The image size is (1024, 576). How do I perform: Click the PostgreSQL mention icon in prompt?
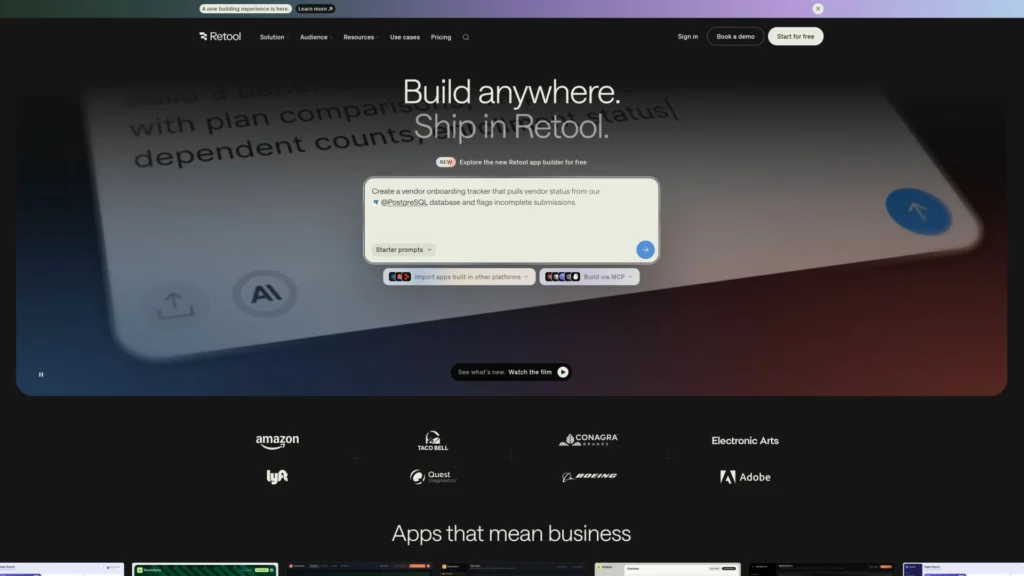tap(376, 202)
